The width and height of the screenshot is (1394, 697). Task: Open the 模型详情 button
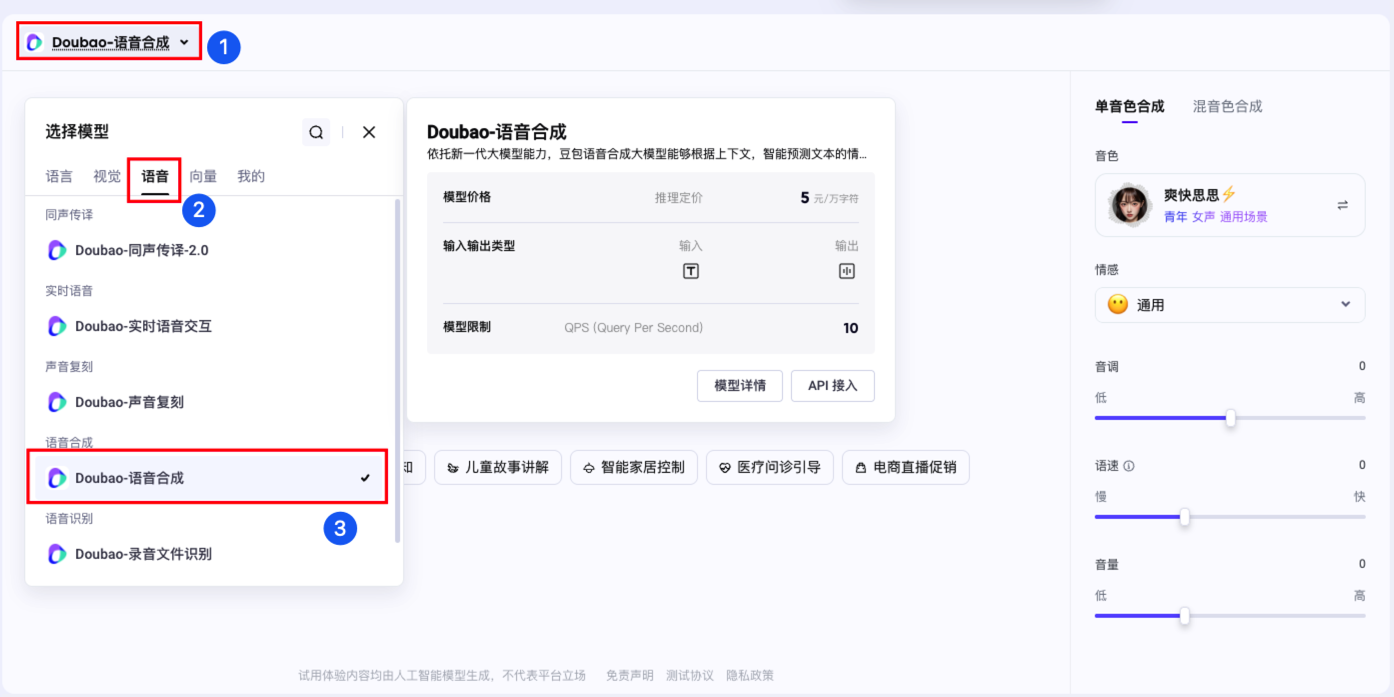click(x=740, y=385)
